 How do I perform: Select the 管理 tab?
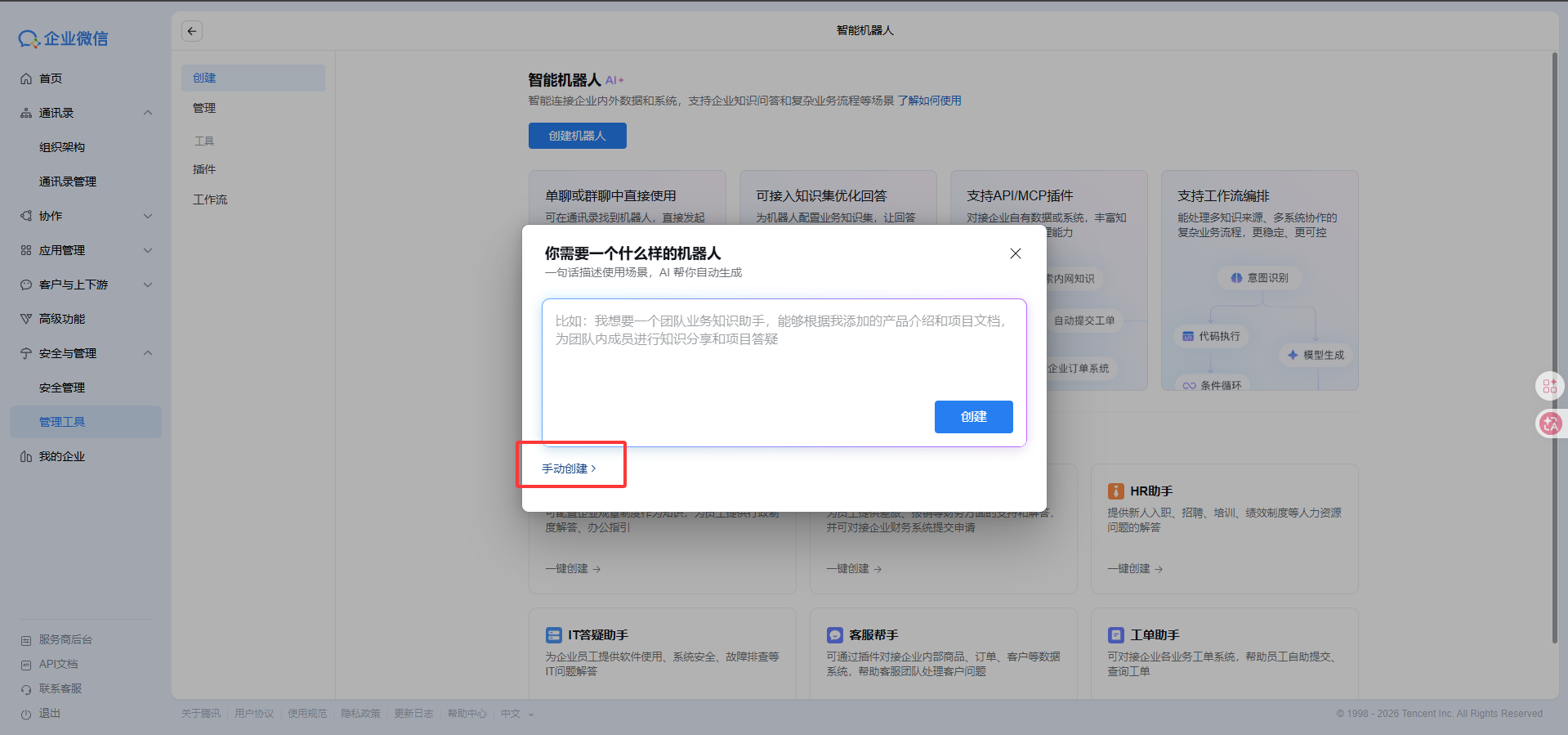click(x=204, y=108)
